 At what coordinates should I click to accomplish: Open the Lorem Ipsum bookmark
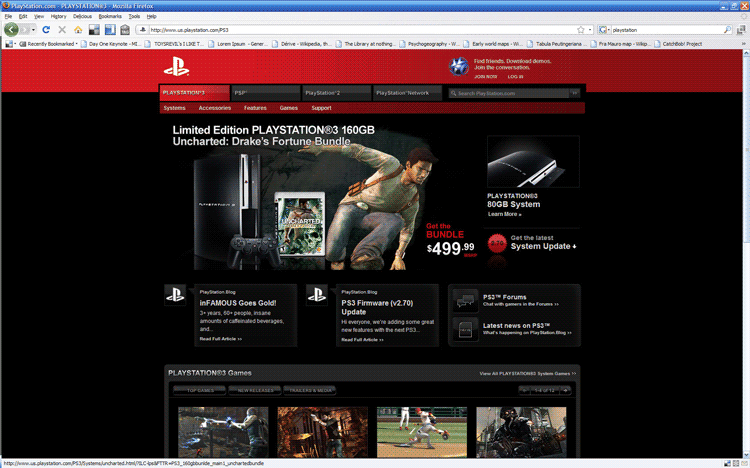pyautogui.click(x=238, y=44)
